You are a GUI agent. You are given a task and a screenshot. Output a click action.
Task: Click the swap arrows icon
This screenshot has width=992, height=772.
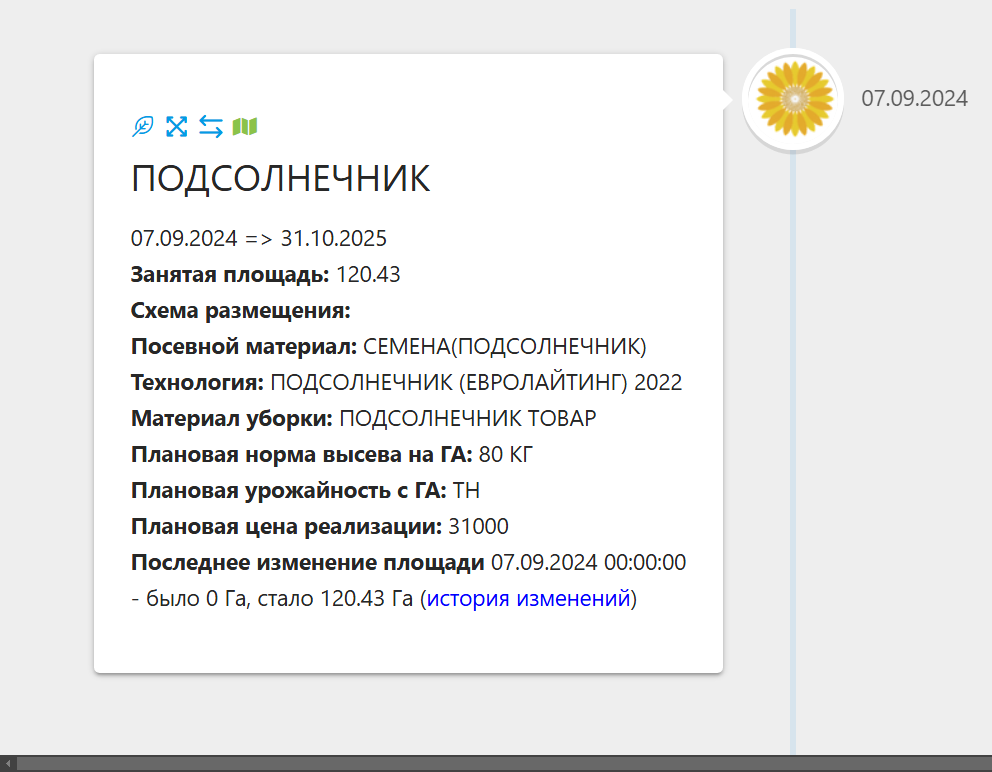tap(211, 127)
